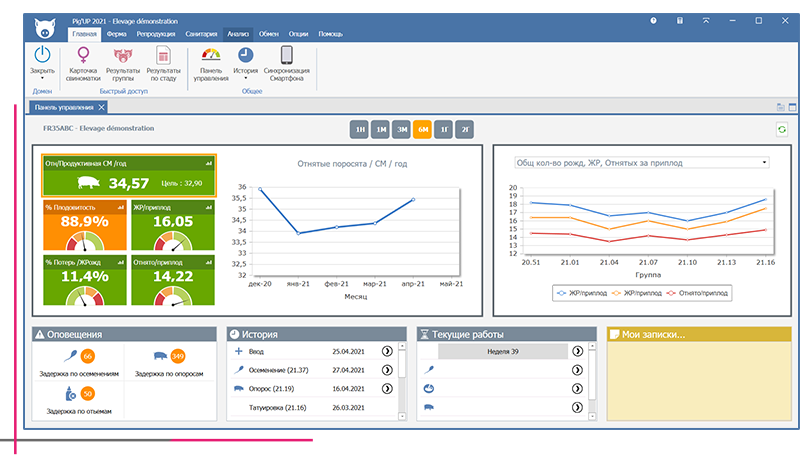
Task: Open Результаты группы icon in ribbon
Action: tap(124, 56)
